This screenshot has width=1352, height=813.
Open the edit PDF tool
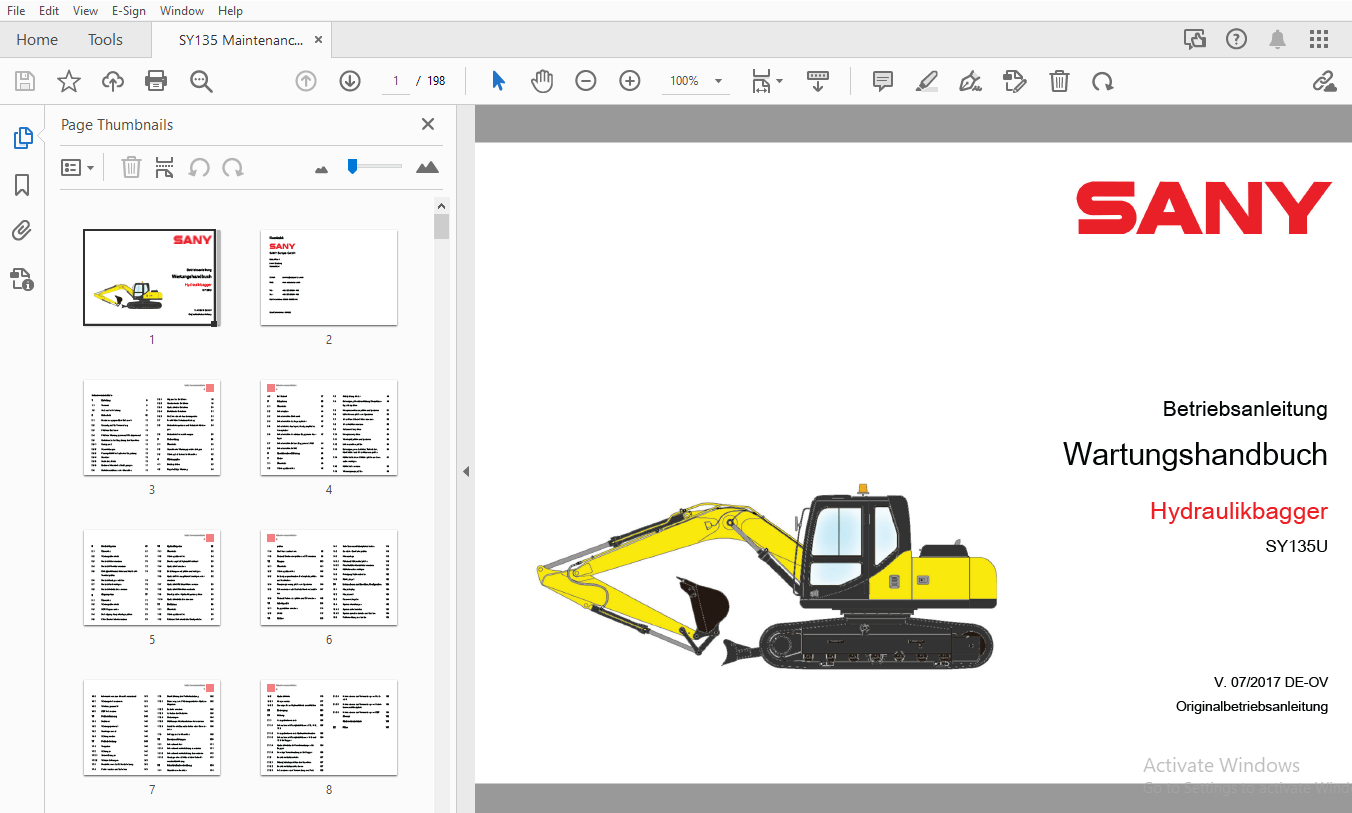[1015, 81]
